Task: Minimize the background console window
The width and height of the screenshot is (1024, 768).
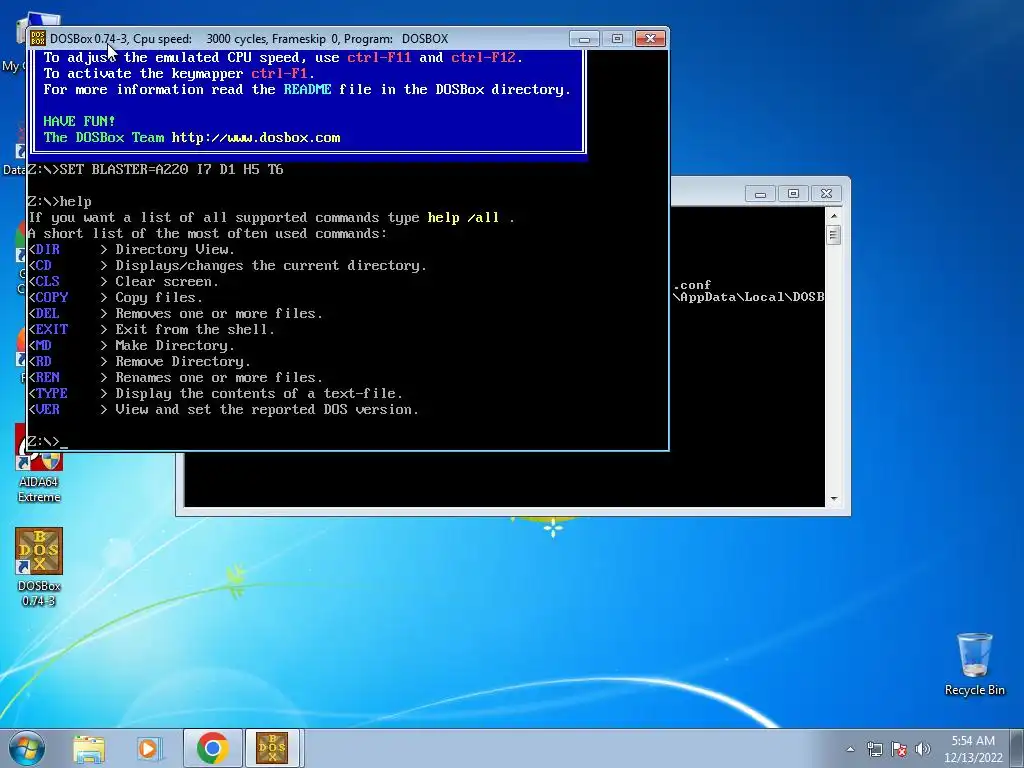Action: tap(760, 194)
